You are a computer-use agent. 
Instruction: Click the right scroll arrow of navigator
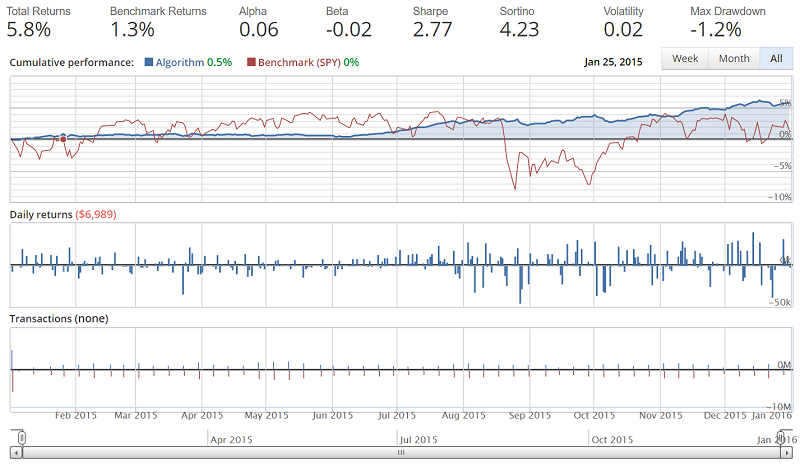(x=785, y=453)
